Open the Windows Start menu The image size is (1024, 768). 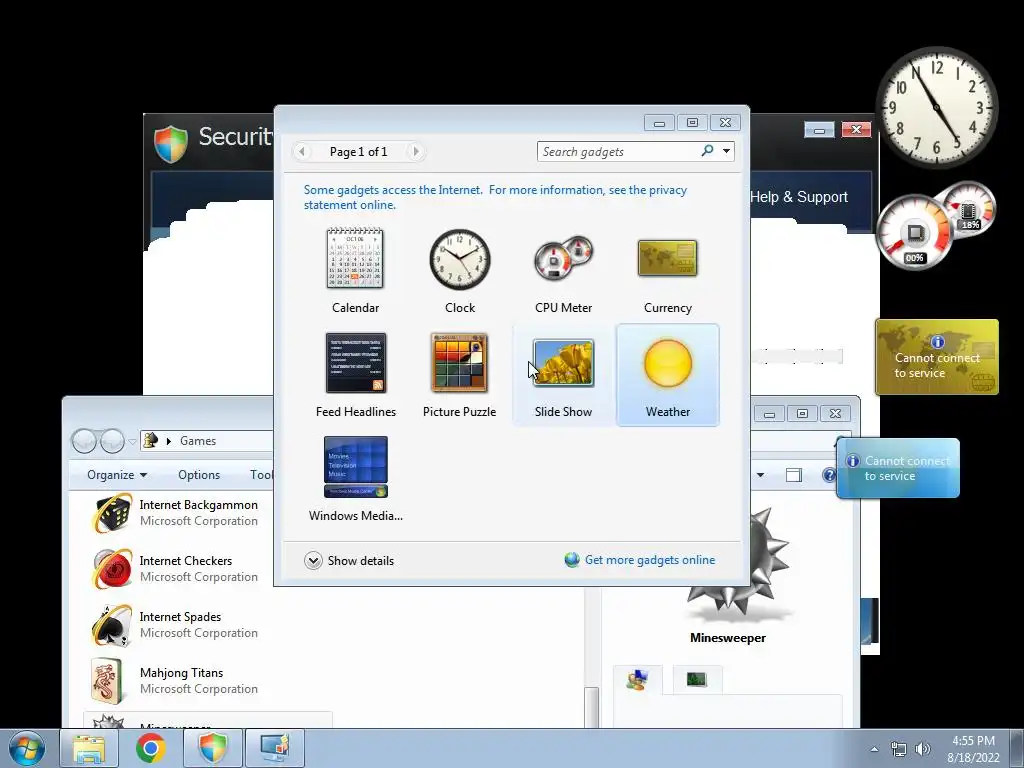pos(27,748)
